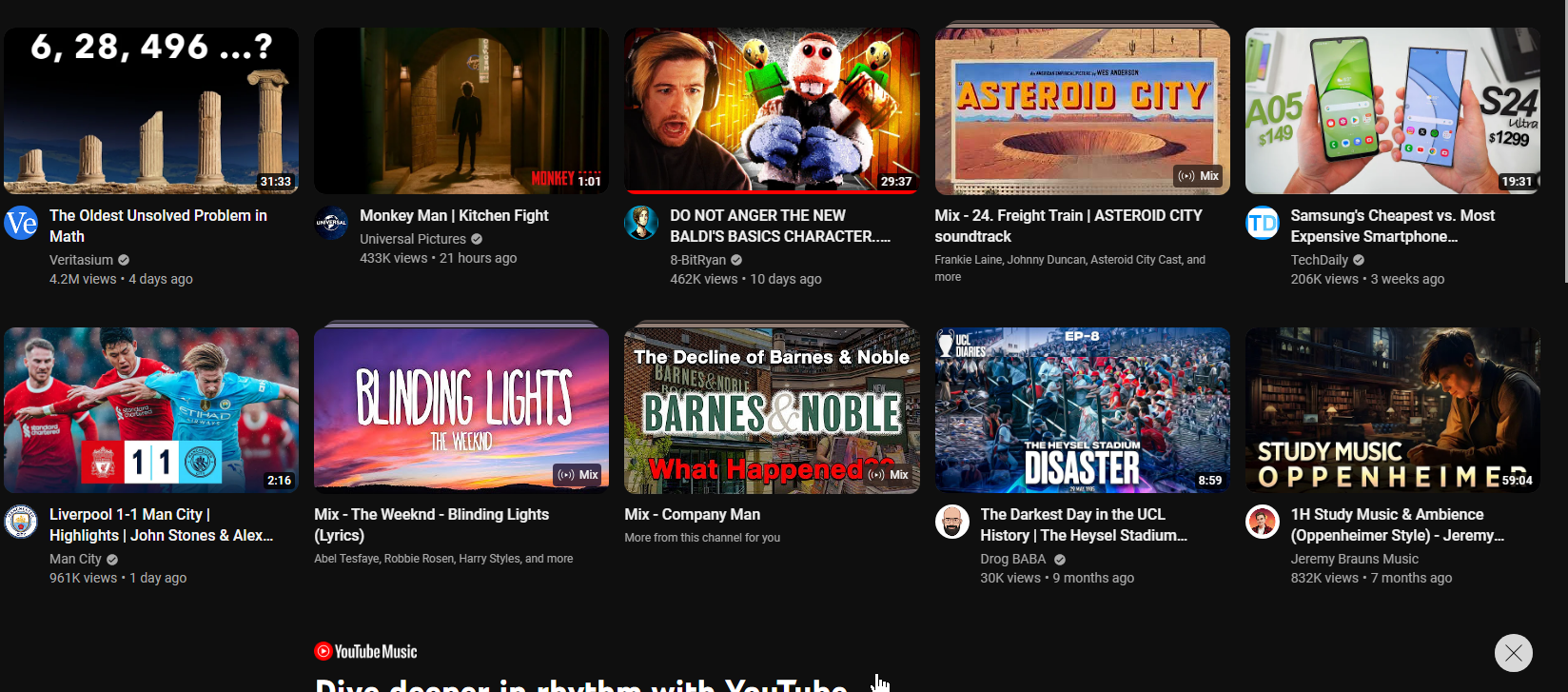The height and width of the screenshot is (692, 1568).
Task: Click 31:33 duration badge on Veritasium thumbnail
Action: pos(276,181)
